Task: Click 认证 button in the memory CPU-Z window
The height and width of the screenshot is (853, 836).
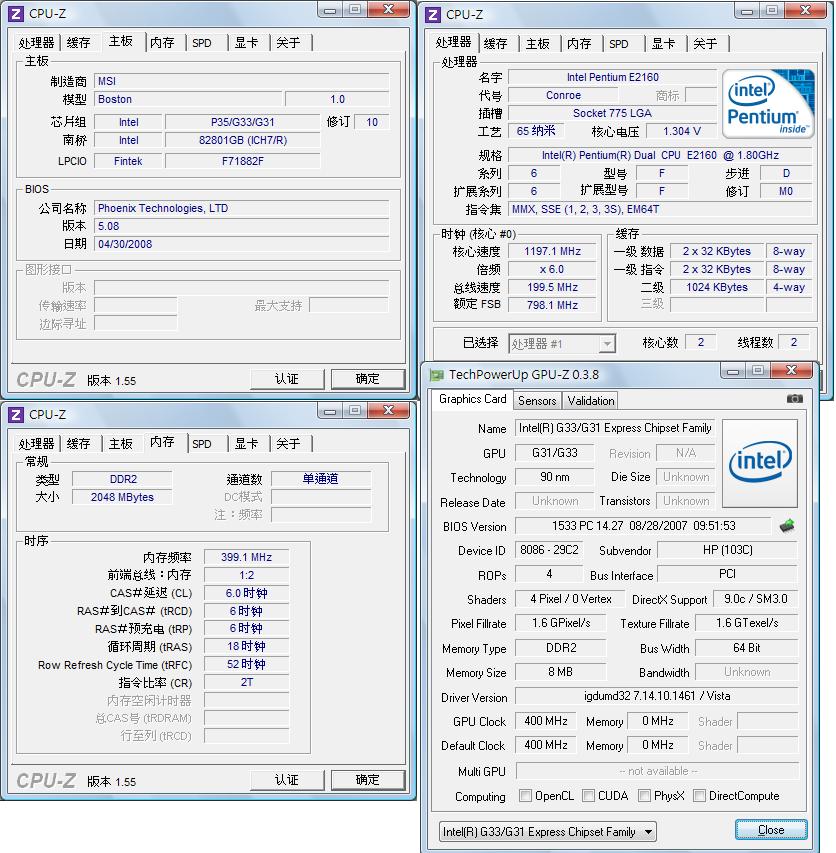Action: click(287, 780)
